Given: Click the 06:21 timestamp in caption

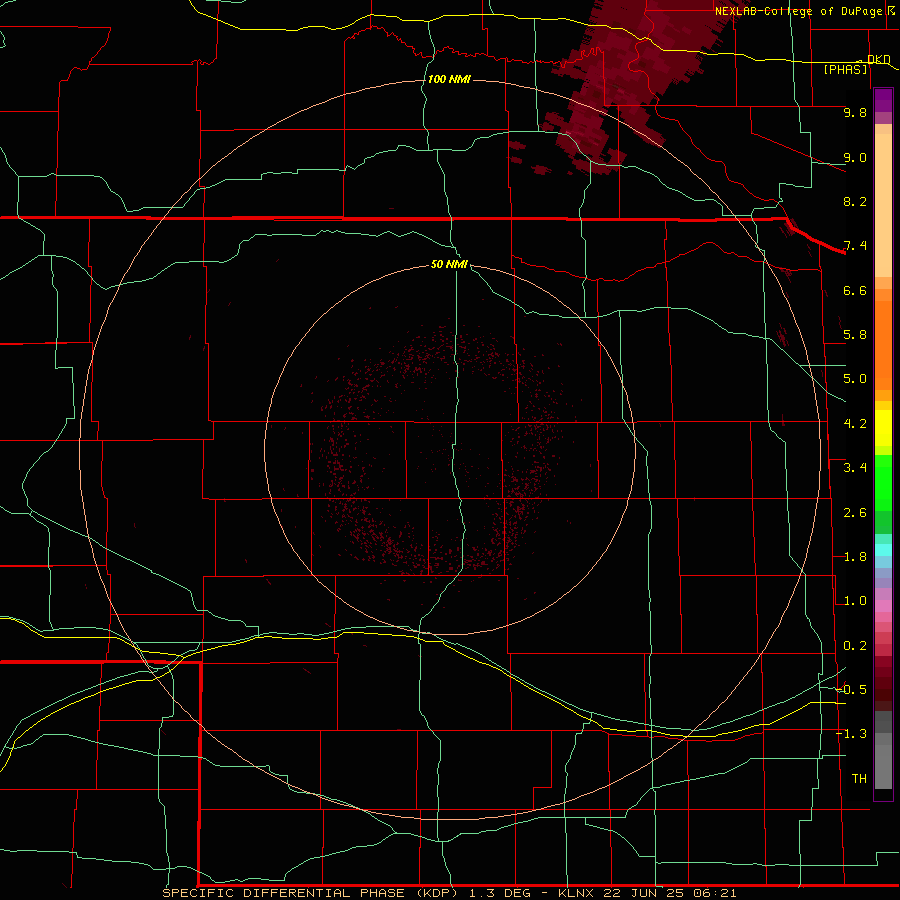Looking at the screenshot, I should 715,893.
